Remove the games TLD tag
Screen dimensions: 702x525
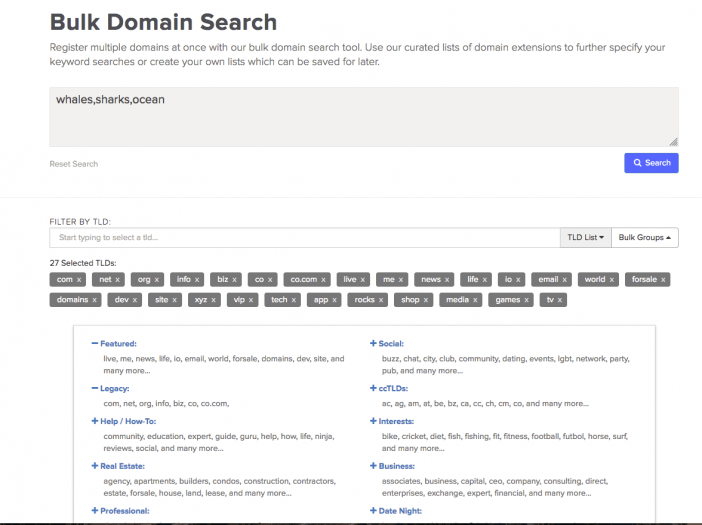click(526, 300)
